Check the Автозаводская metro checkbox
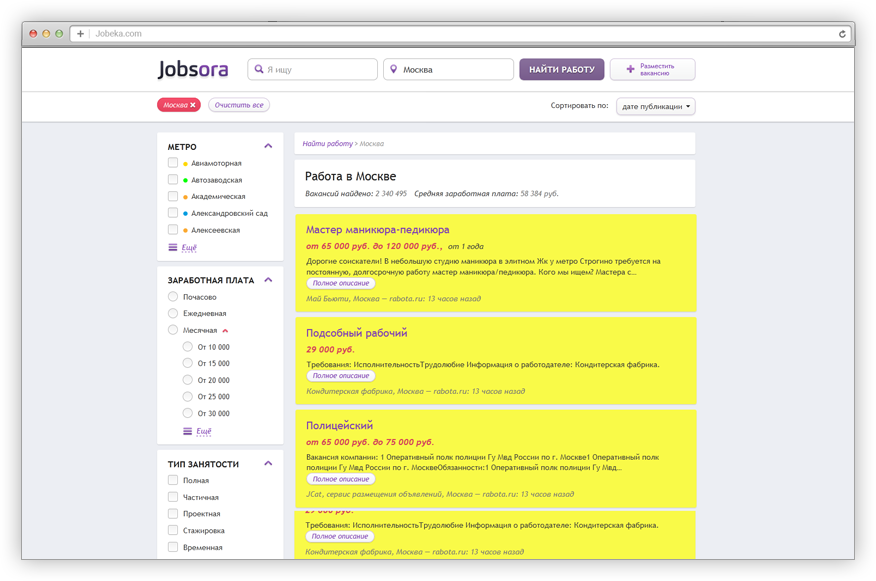 tap(173, 179)
